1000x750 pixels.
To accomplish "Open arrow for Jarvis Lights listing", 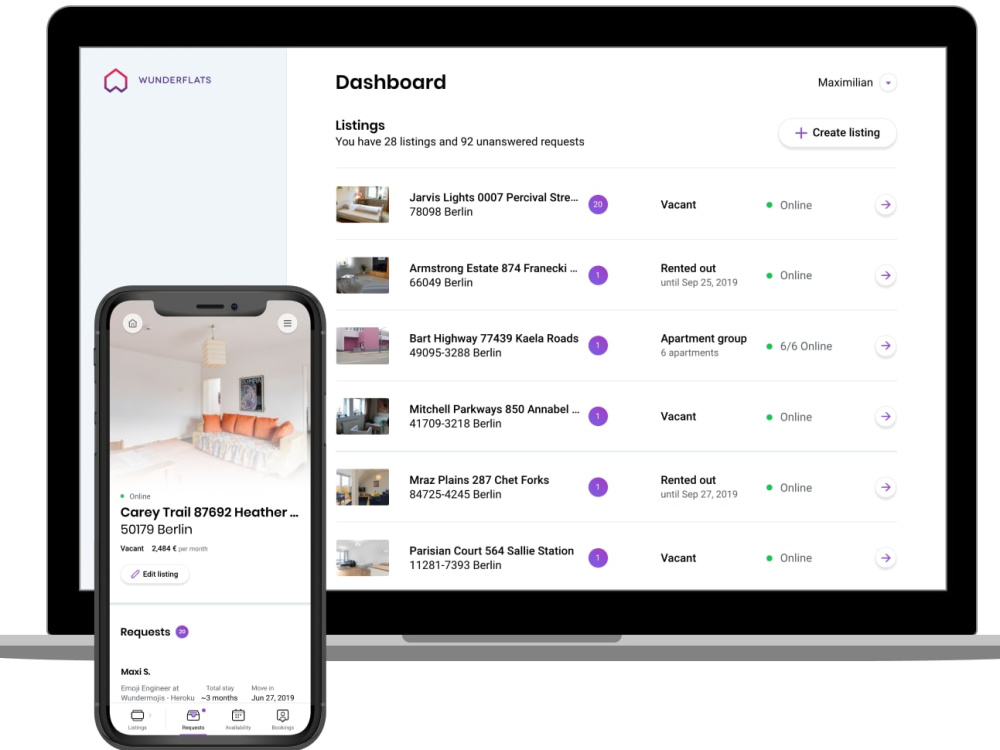I will click(885, 205).
